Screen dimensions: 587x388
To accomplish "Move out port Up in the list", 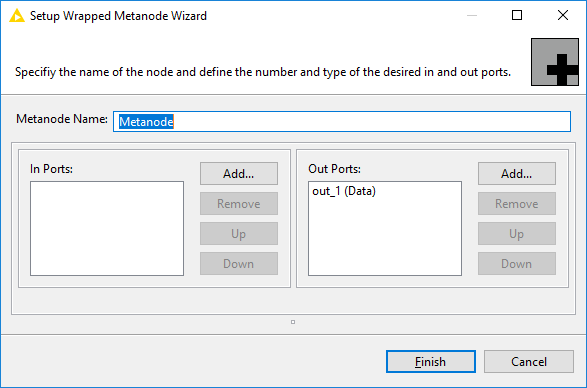I will [517, 233].
